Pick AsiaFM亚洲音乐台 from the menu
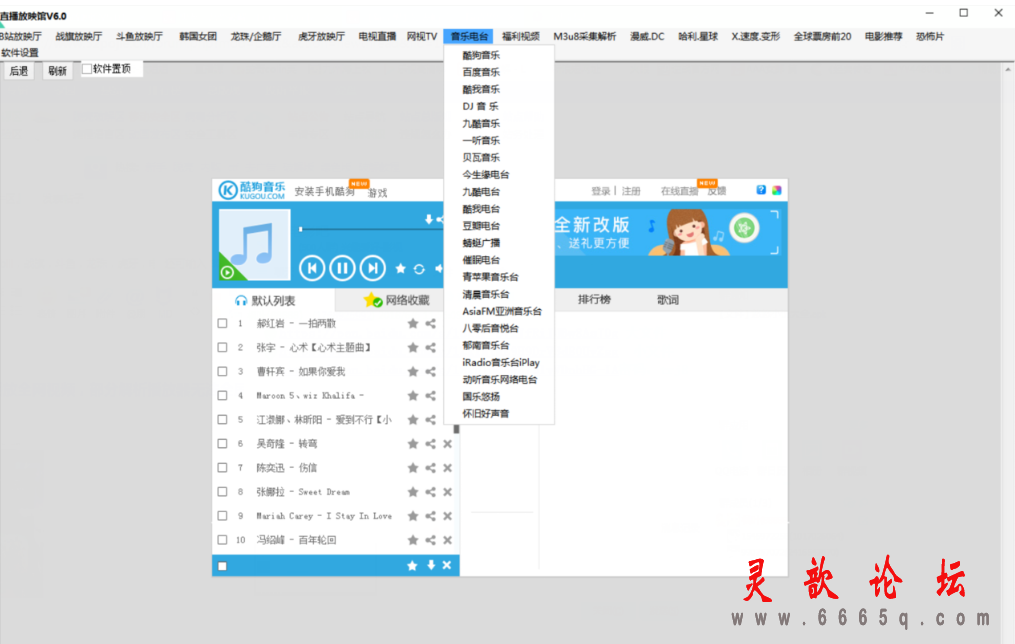 pyautogui.click(x=502, y=311)
